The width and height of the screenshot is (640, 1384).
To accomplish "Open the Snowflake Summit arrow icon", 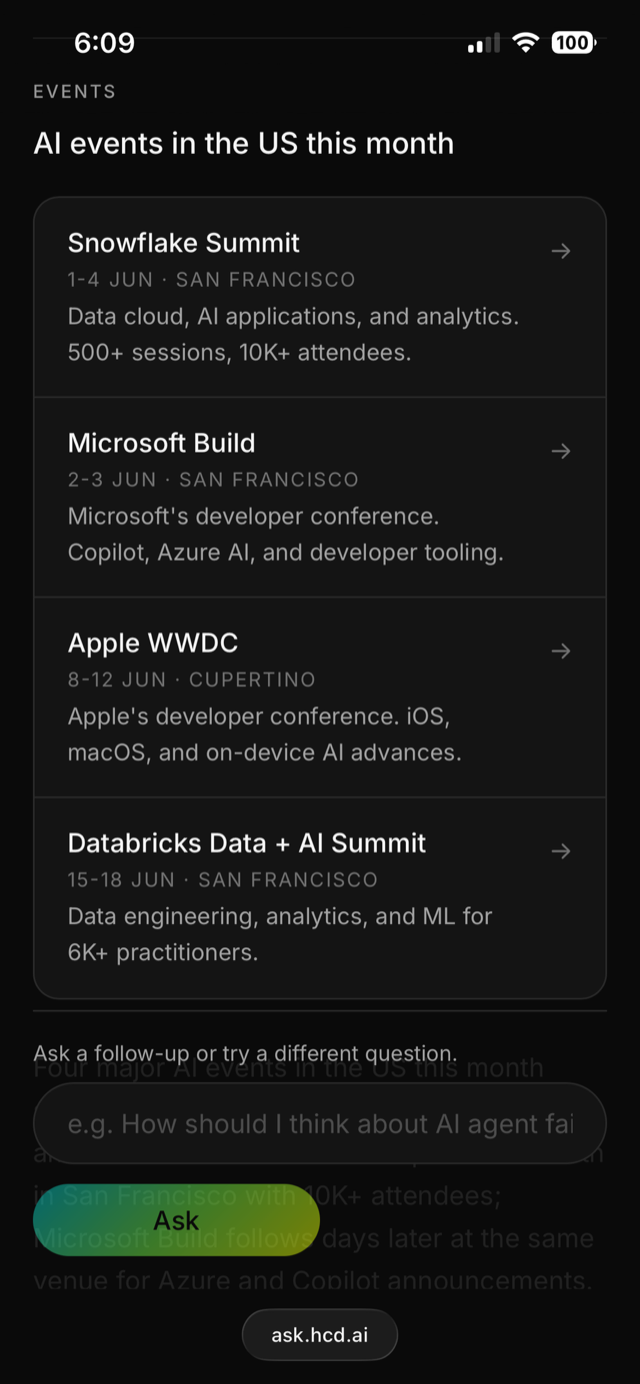I will coord(561,251).
